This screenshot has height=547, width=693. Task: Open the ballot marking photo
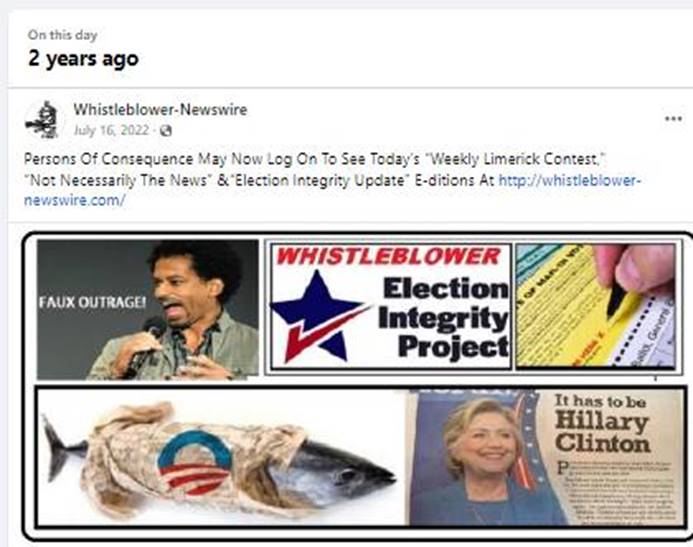pyautogui.click(x=596, y=306)
